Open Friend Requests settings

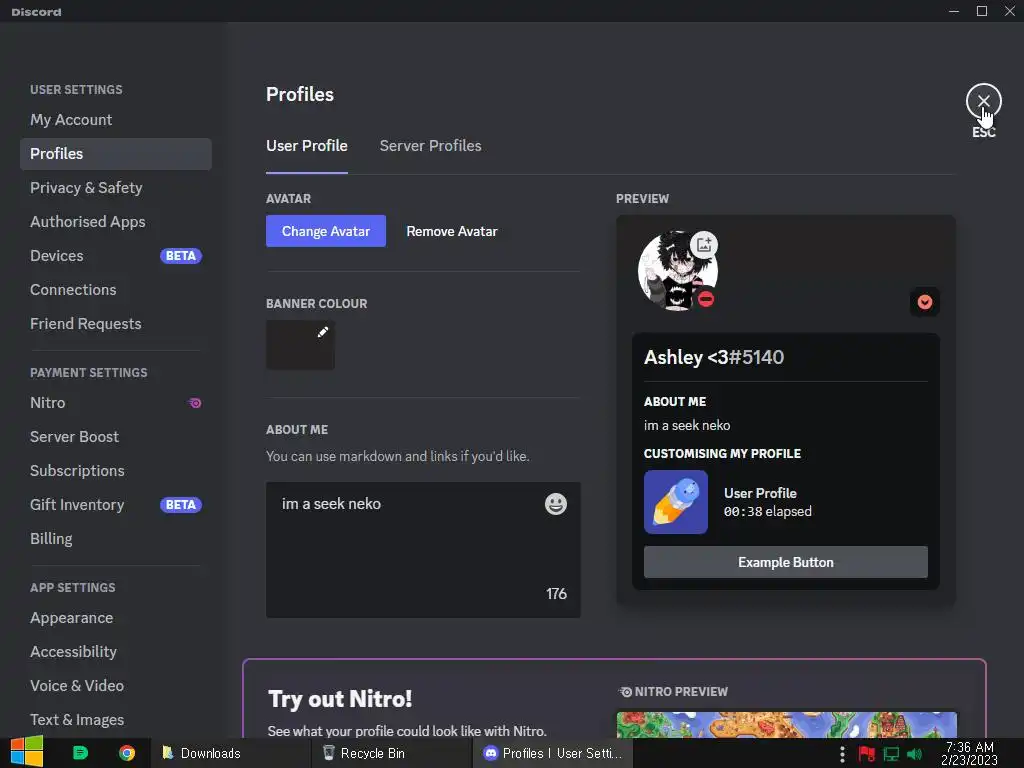coord(116,323)
